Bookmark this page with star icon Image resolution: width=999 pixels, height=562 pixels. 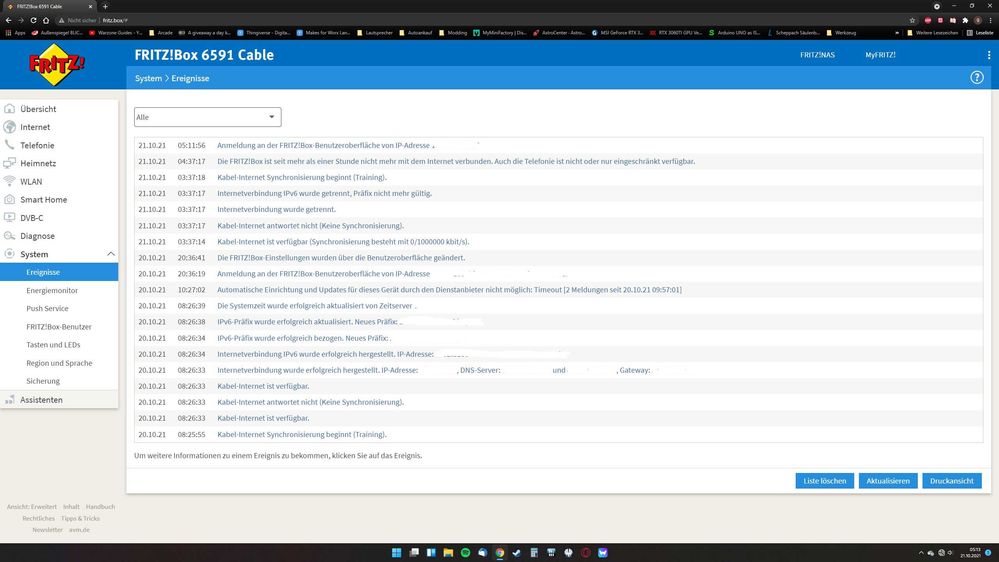click(912, 20)
